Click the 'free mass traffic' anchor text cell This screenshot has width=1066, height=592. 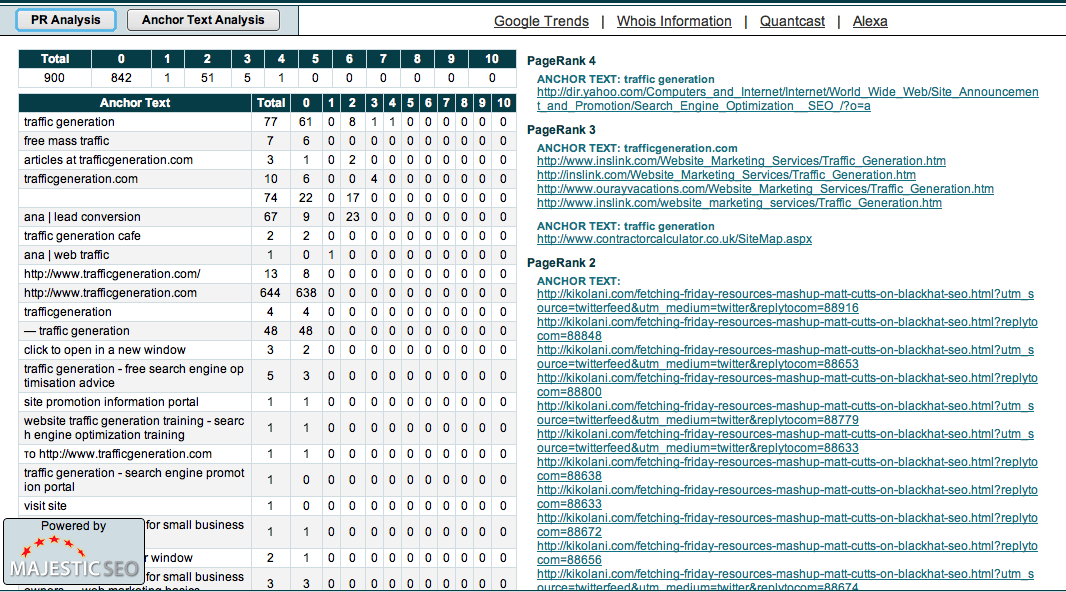coord(66,141)
